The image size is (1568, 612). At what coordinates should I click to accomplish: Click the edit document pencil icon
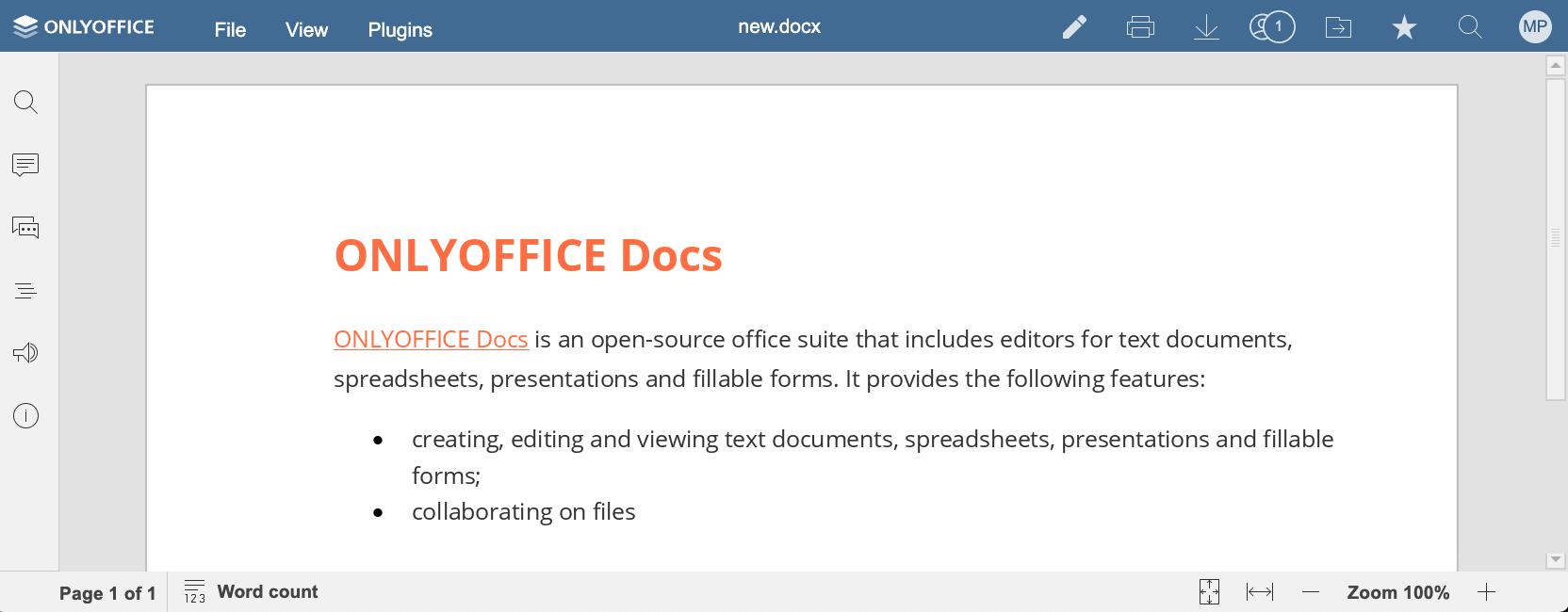[1074, 27]
